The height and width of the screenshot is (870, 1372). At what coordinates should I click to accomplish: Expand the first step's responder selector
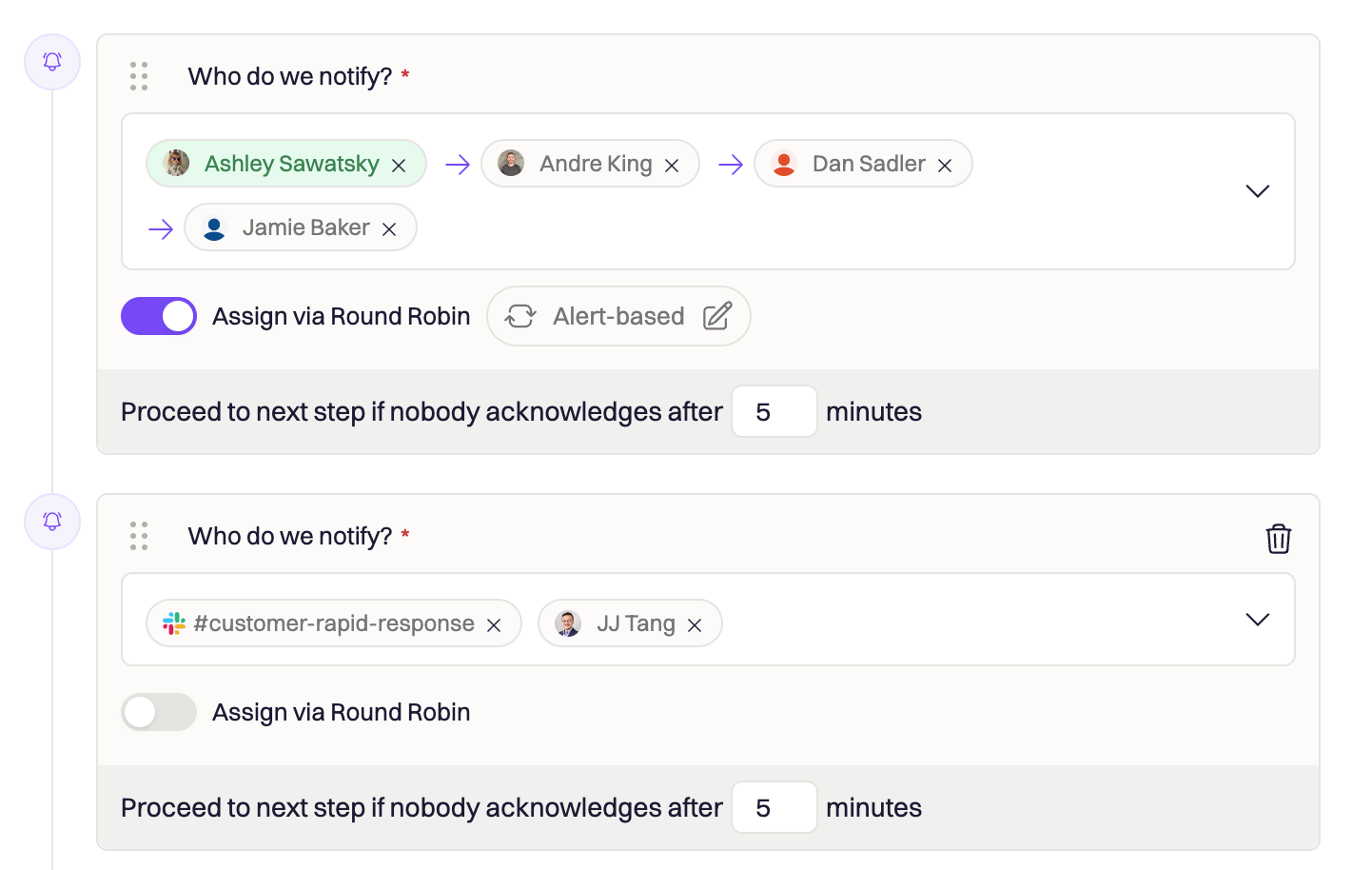(x=1257, y=190)
